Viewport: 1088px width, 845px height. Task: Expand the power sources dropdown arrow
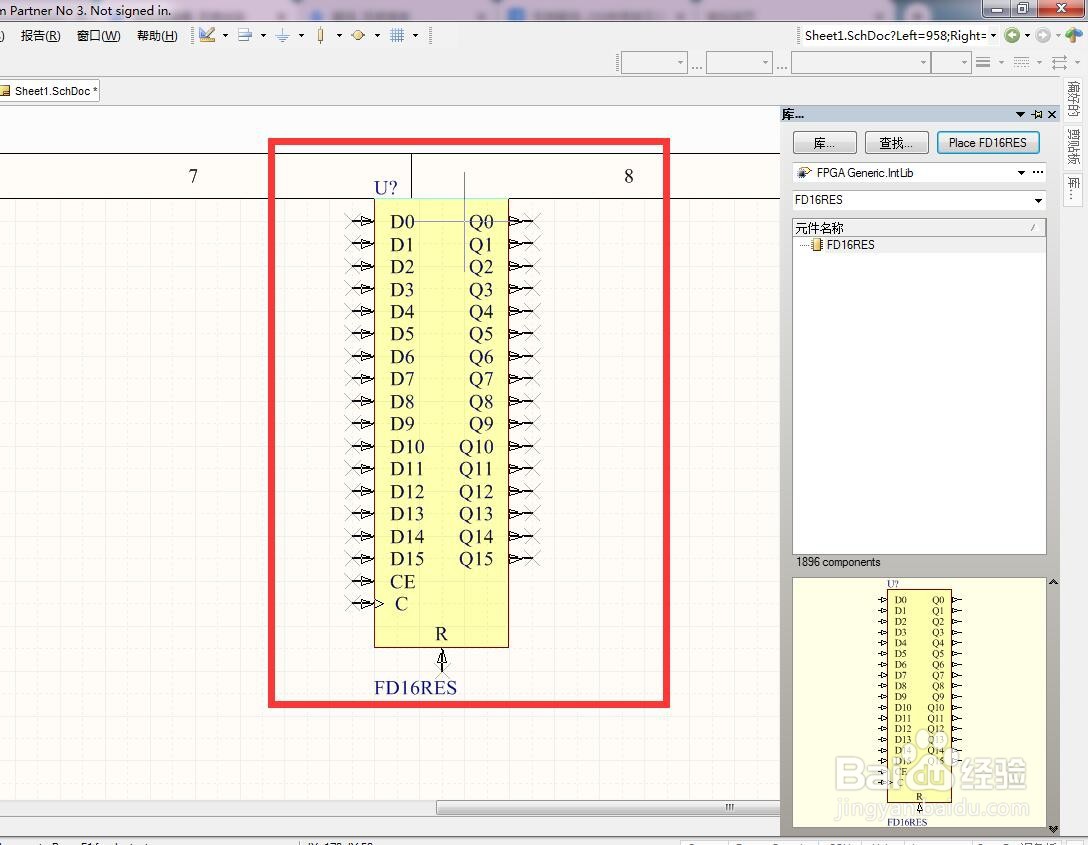pyautogui.click(x=301, y=35)
